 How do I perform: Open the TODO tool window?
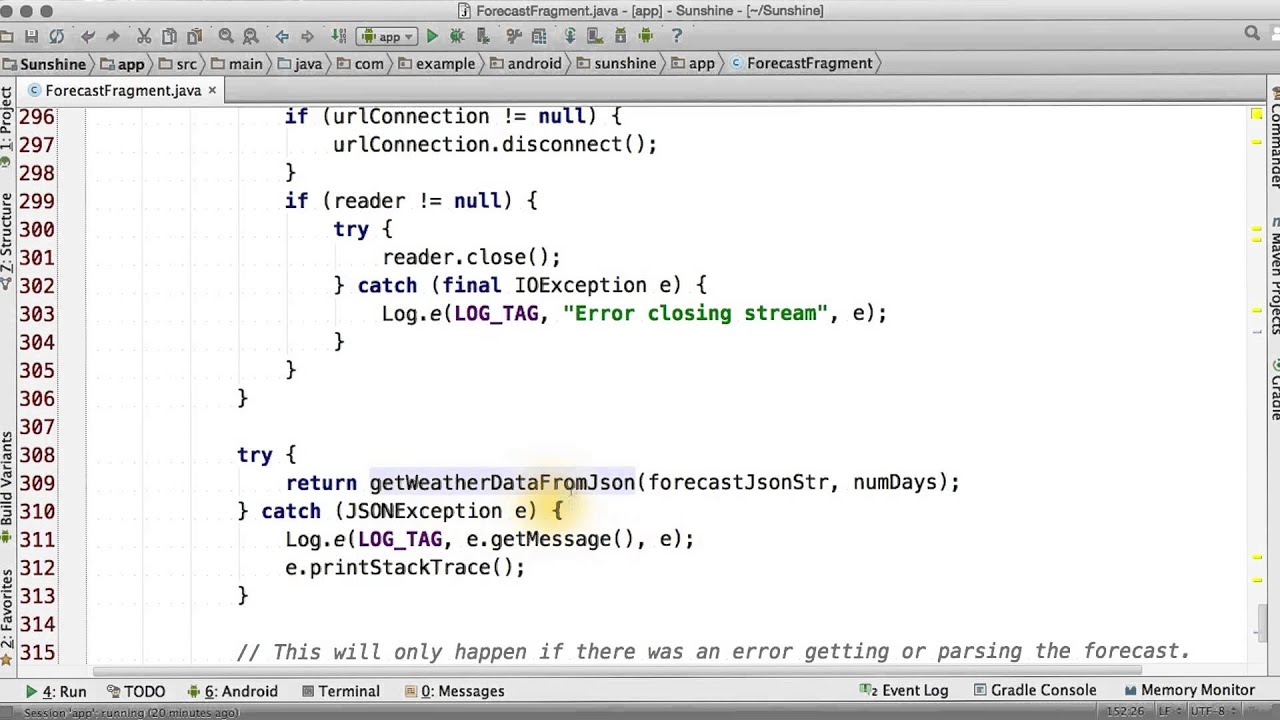136,691
